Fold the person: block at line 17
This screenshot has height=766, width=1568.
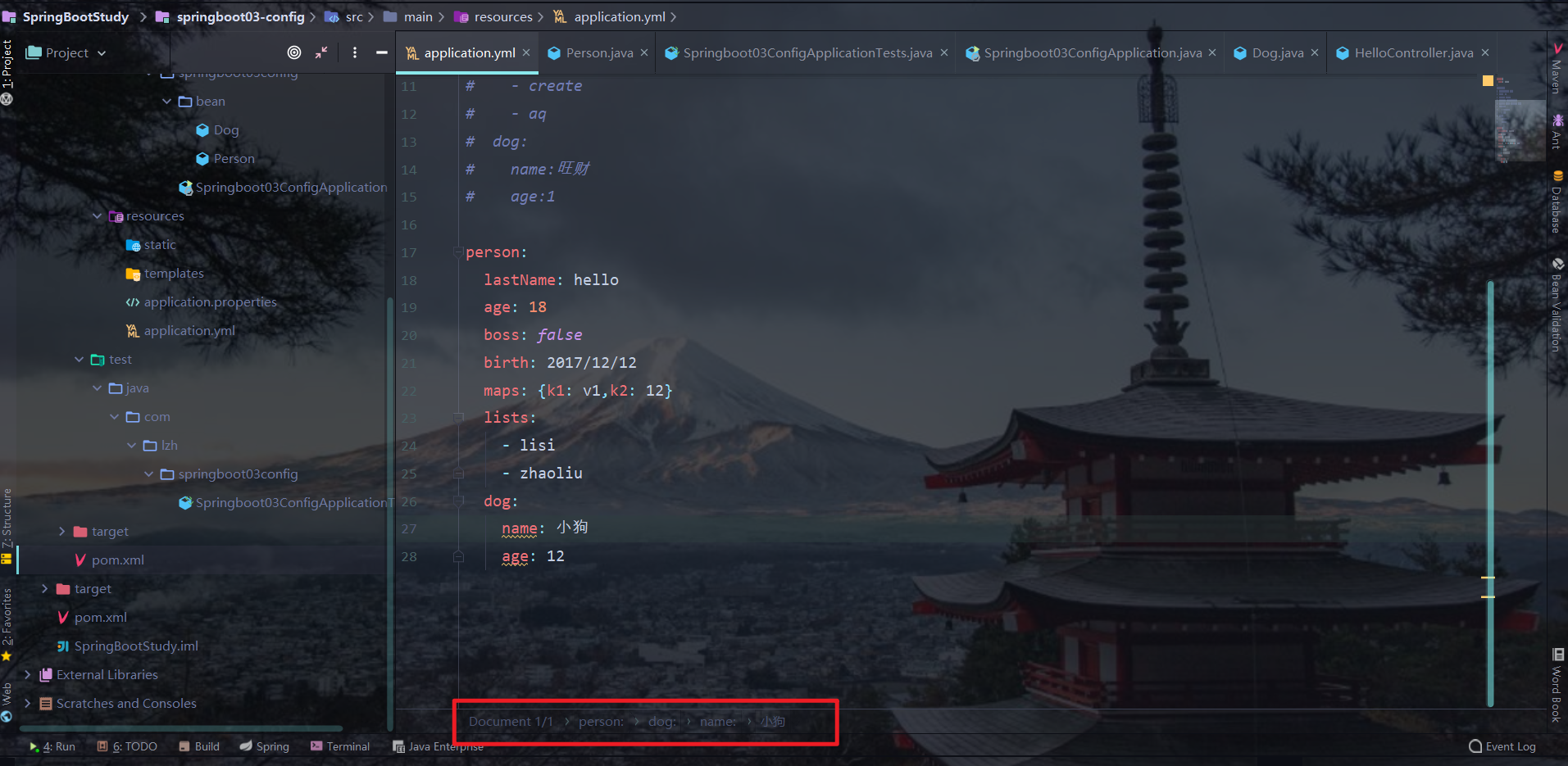click(458, 252)
